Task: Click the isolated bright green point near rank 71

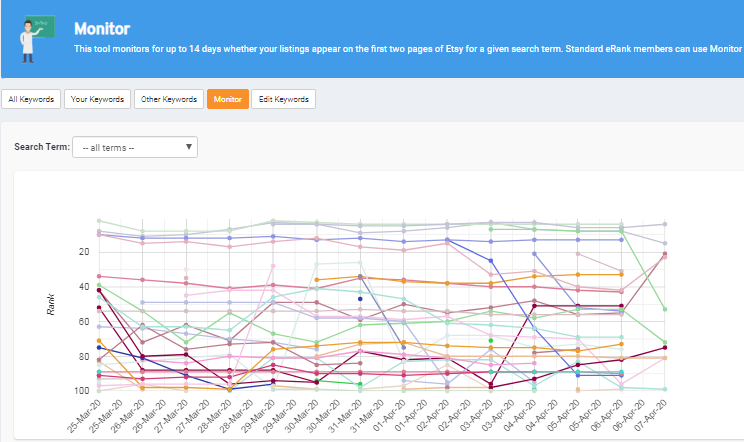Action: 491,341
